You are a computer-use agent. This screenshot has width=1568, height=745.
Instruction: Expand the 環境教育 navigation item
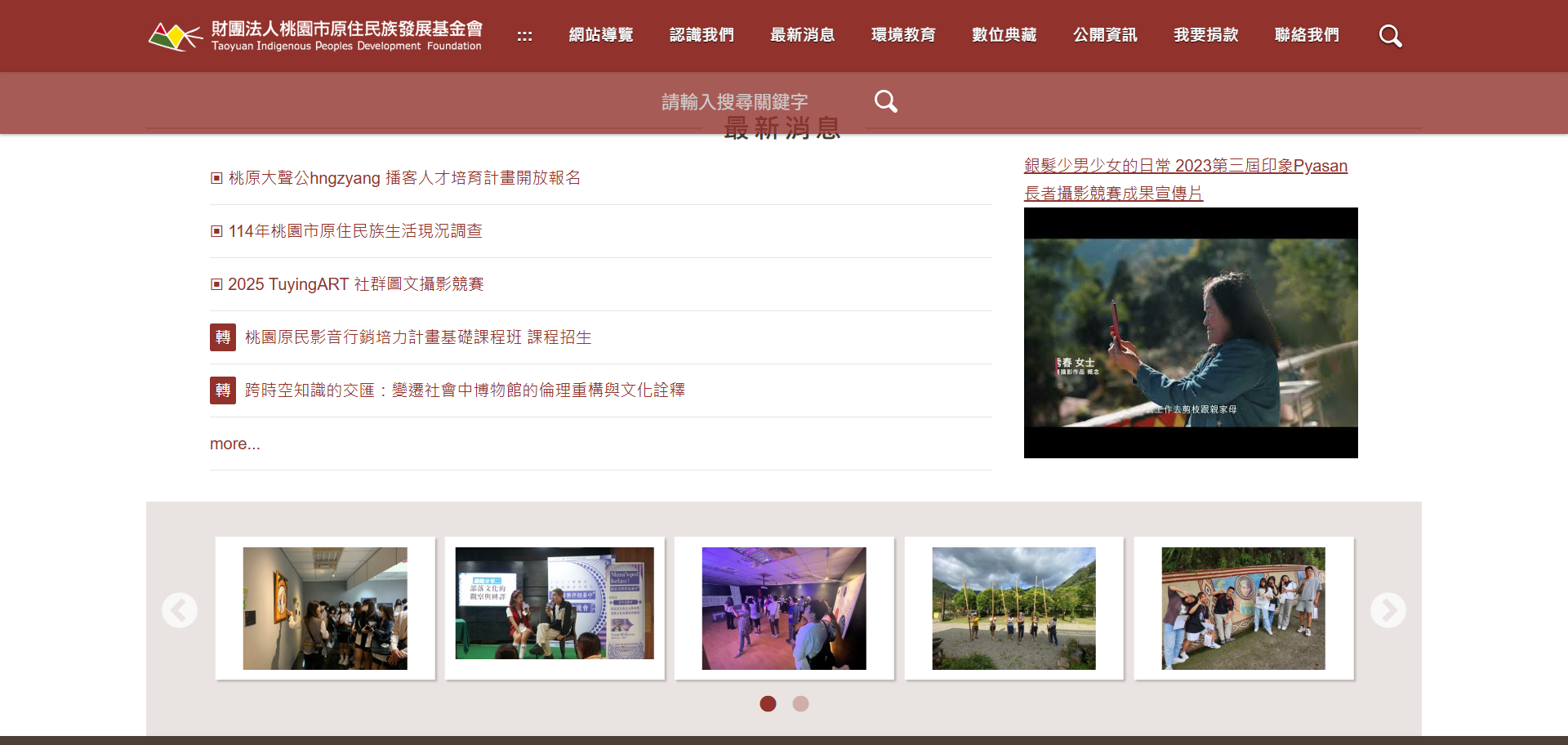tap(903, 35)
